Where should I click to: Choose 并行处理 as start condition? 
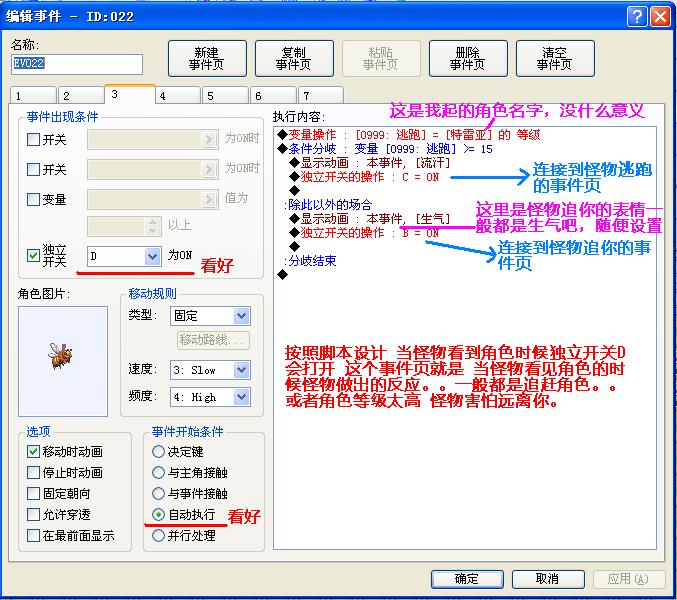tap(158, 535)
